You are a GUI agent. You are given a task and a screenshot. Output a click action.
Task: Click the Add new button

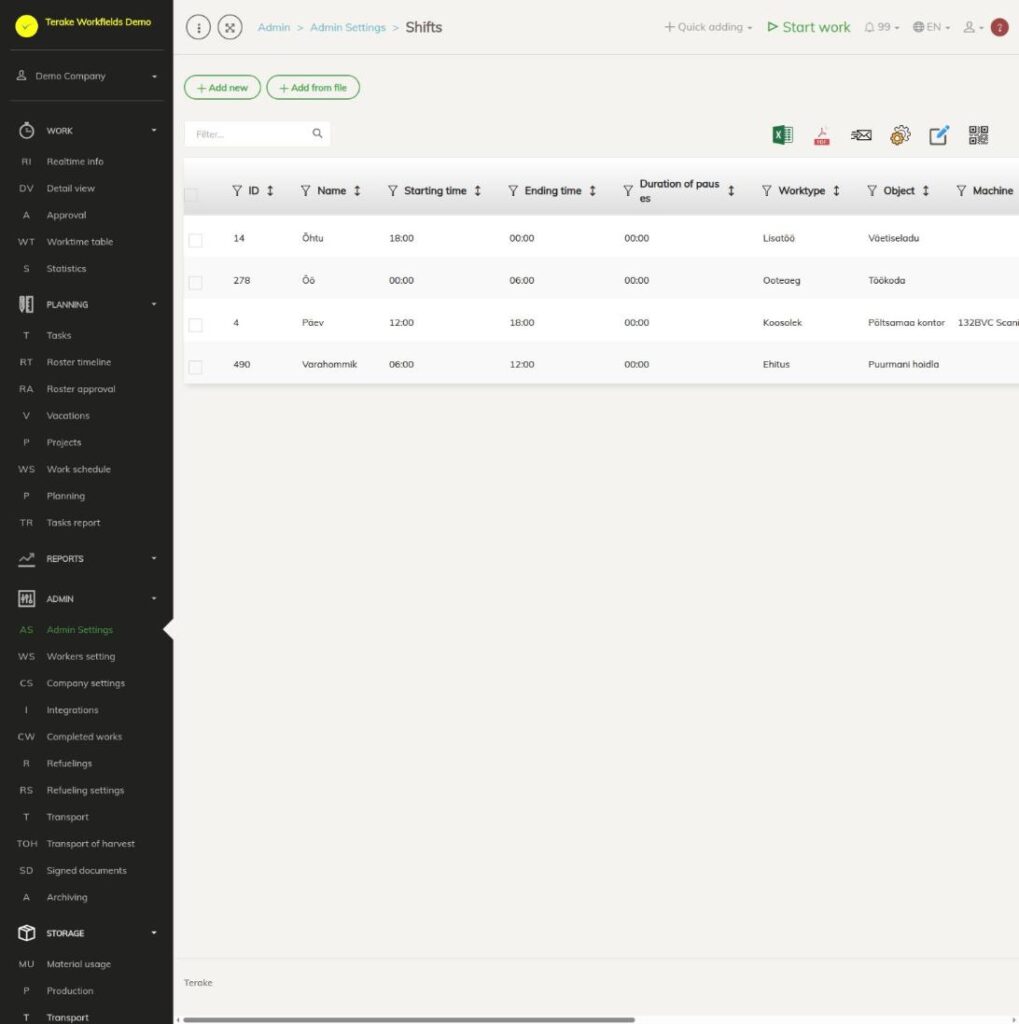click(222, 88)
